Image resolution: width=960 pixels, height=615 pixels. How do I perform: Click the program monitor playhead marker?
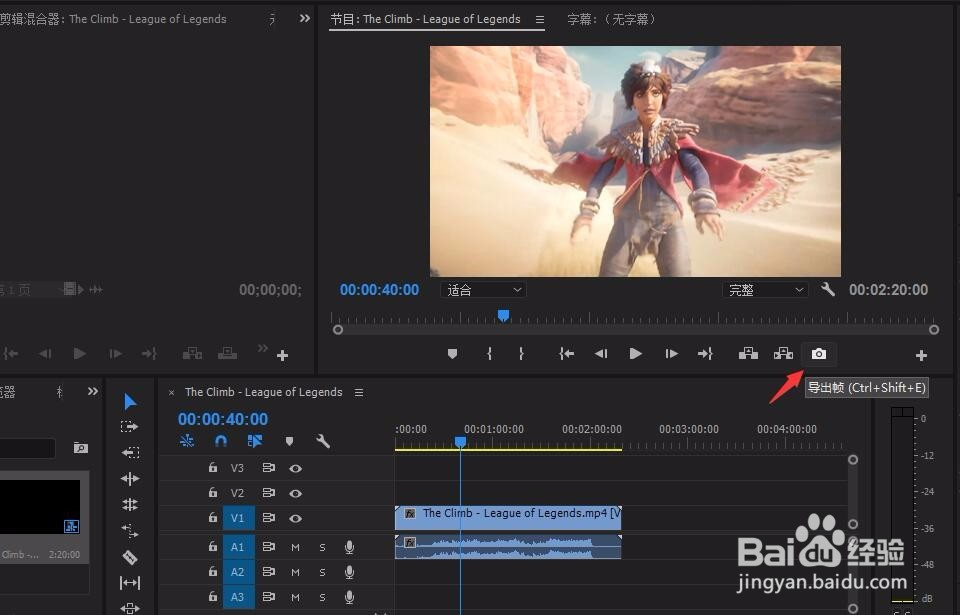coord(503,315)
